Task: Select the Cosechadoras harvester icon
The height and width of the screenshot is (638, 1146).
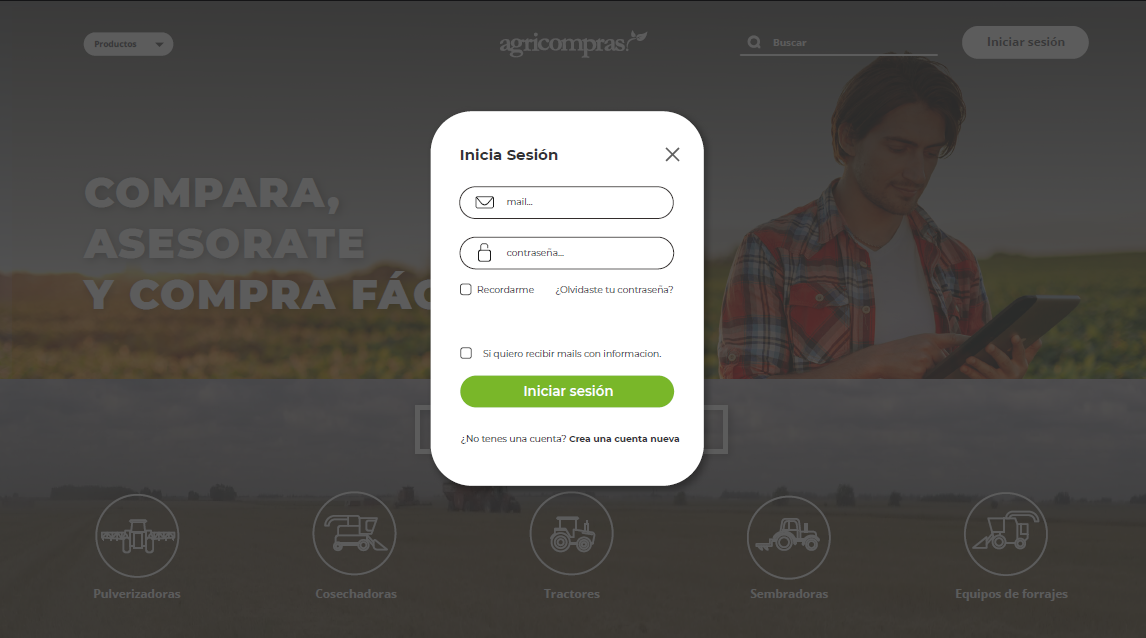Action: 354,533
